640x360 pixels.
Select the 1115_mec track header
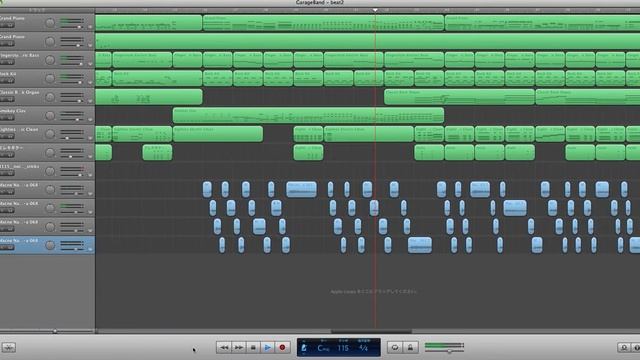[x=47, y=171]
